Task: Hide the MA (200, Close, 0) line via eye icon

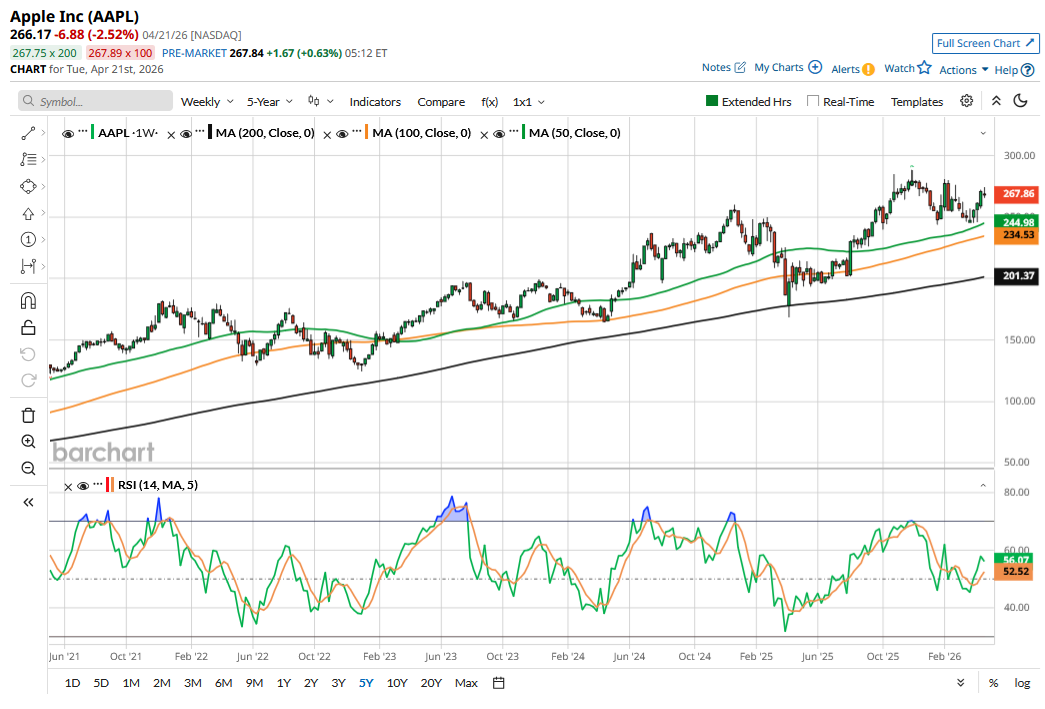Action: pos(185,133)
